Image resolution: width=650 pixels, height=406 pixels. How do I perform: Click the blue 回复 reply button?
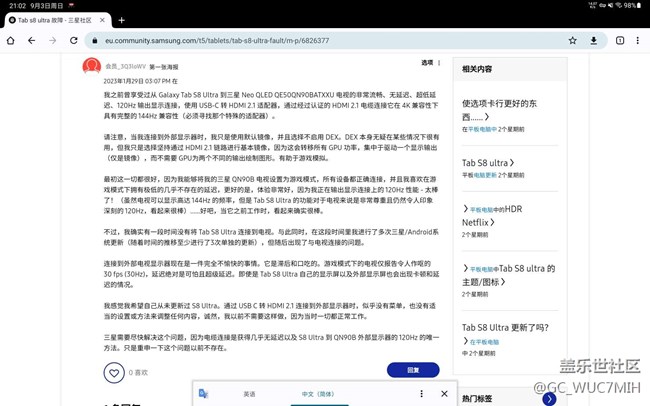[x=413, y=370]
